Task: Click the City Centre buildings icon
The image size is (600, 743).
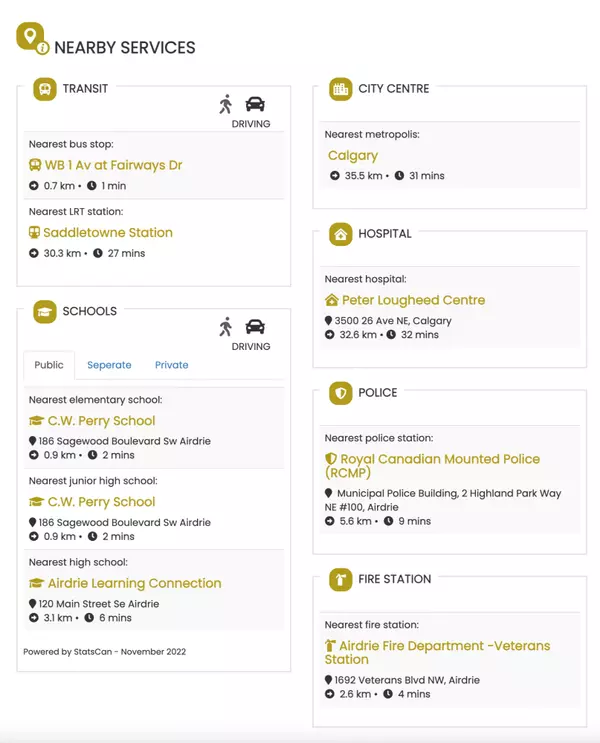Action: [x=341, y=89]
